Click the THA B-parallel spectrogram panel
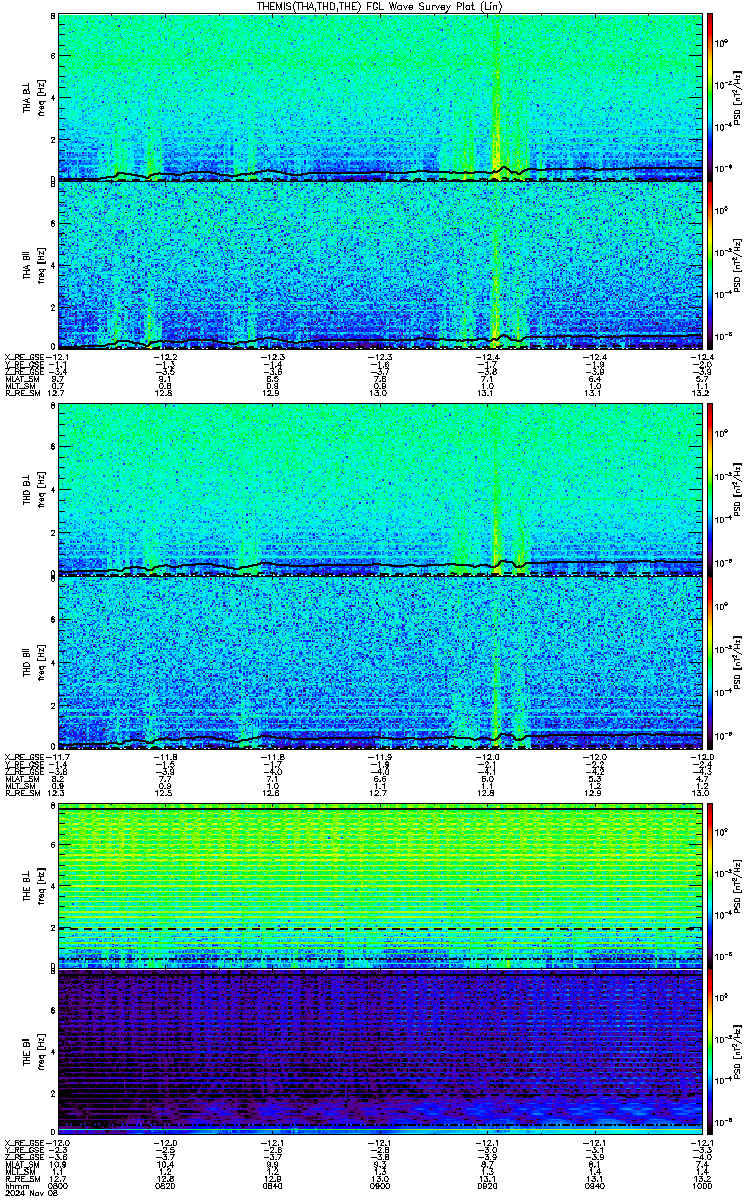 point(379,266)
